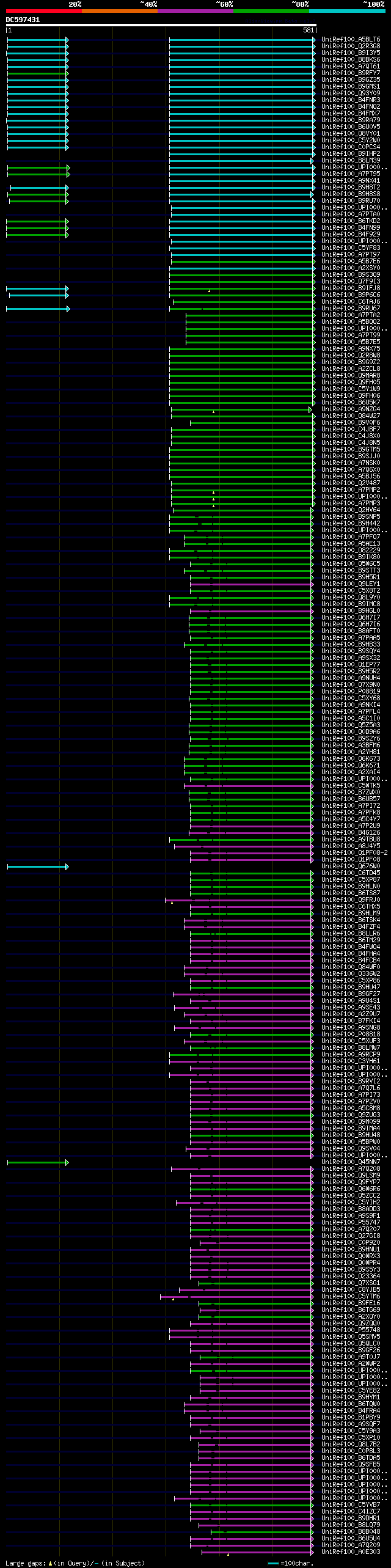Select the UniRef100_A9NKI4 entry
Image resolution: width=391 pixels, height=1568 pixels.
[x=351, y=705]
